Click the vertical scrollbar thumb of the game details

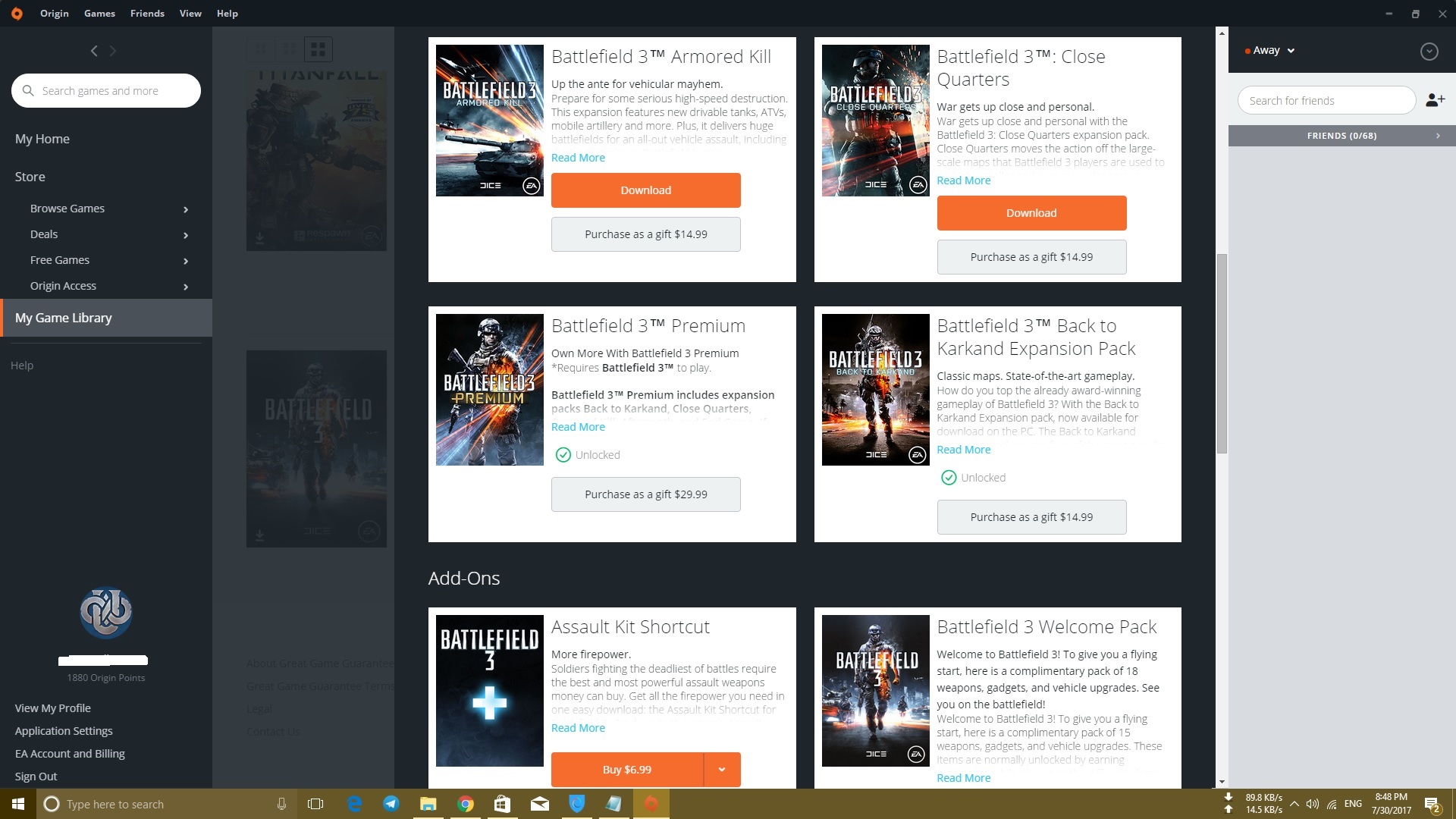[1221, 353]
